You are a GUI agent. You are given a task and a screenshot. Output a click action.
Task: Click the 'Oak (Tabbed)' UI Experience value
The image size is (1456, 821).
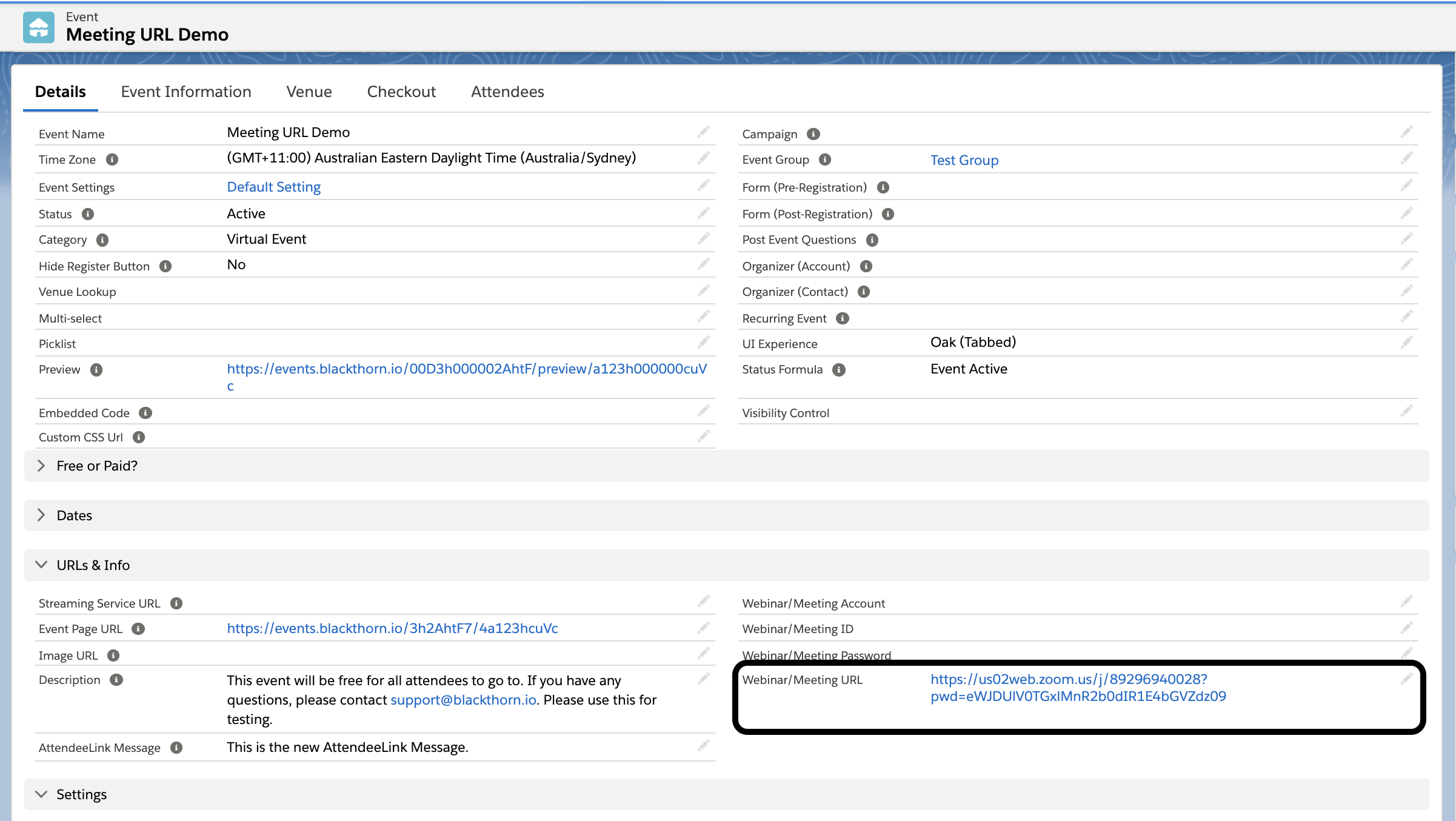(973, 342)
